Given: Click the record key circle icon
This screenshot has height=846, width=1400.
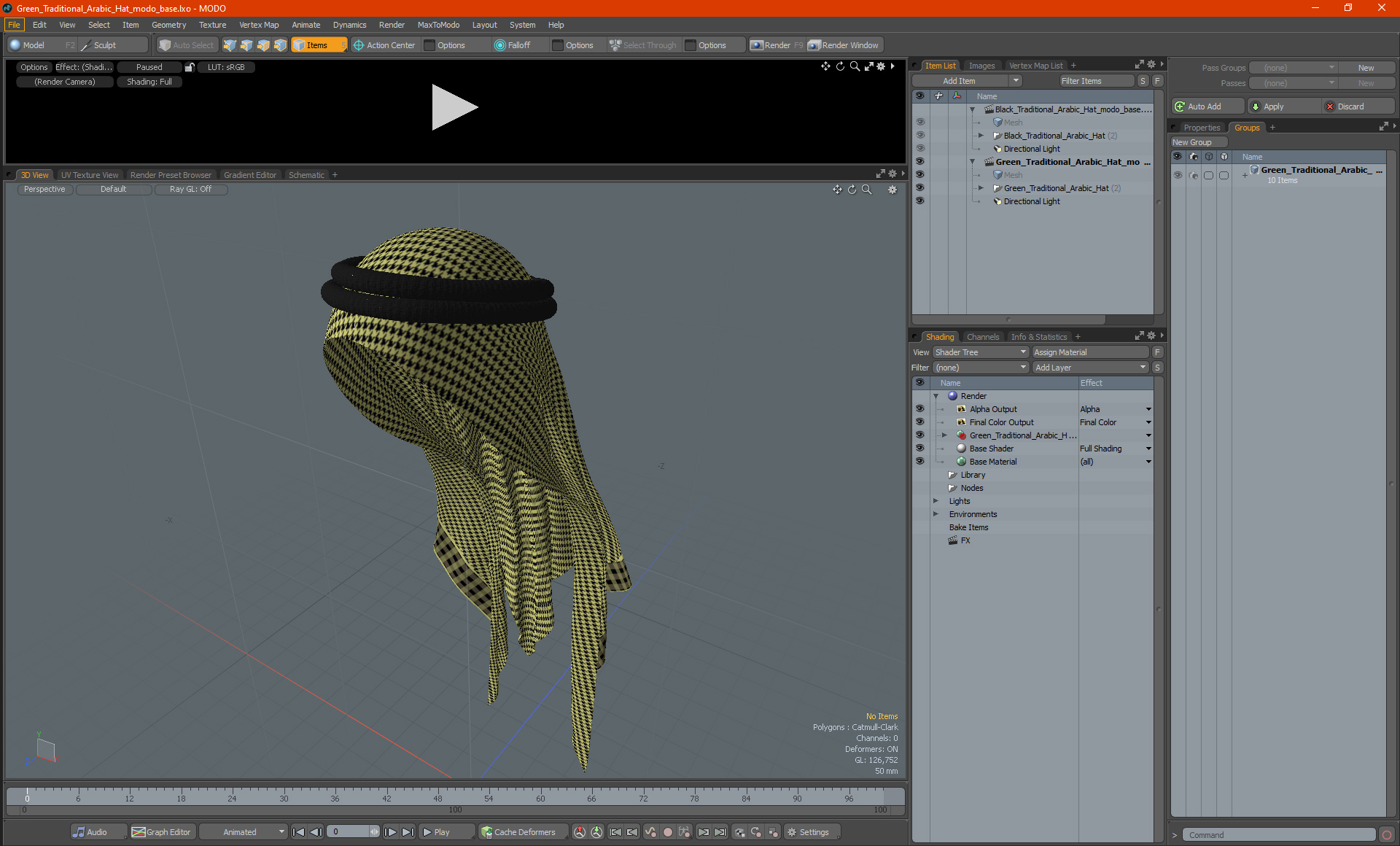Looking at the screenshot, I should 667,832.
